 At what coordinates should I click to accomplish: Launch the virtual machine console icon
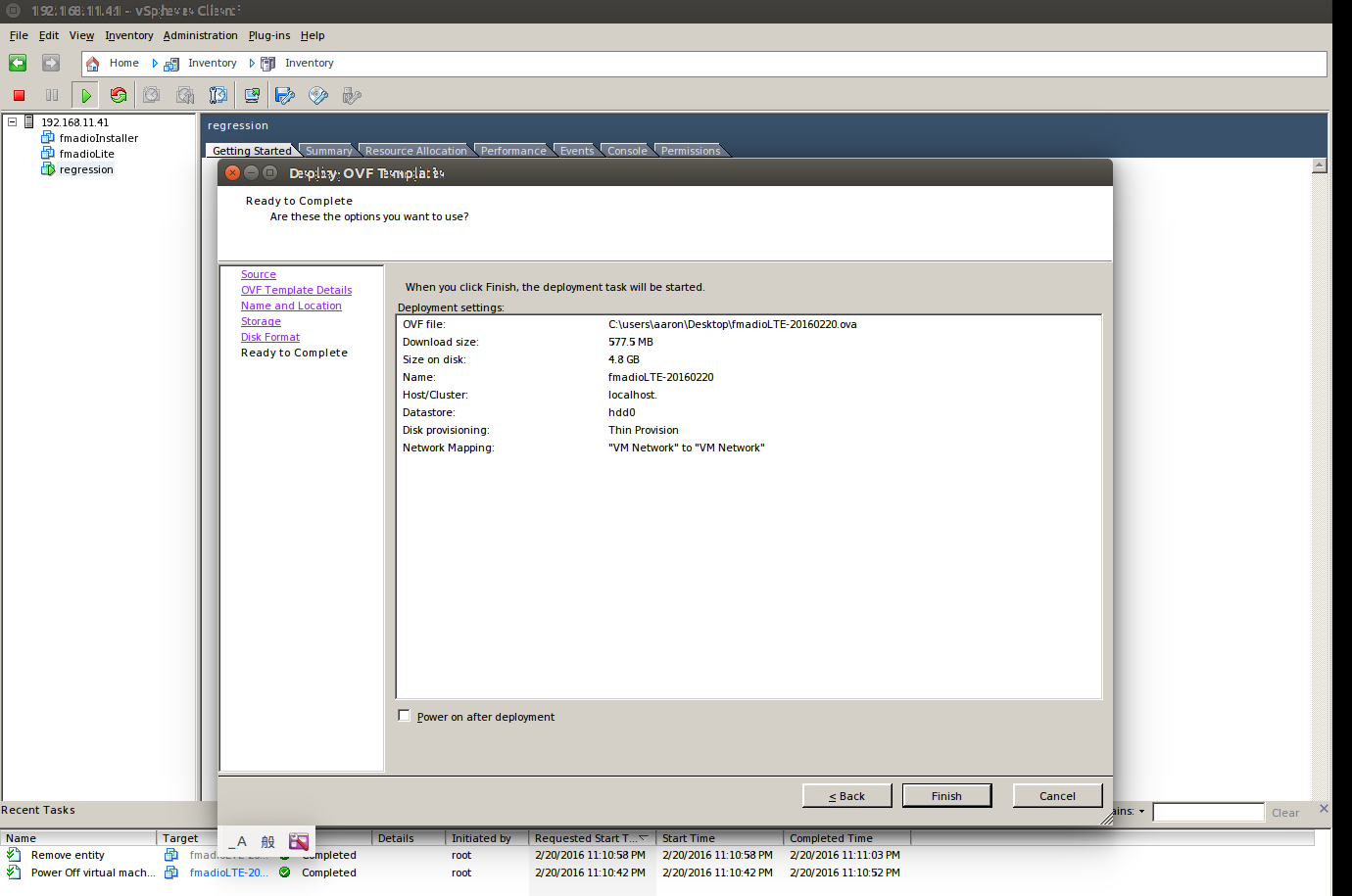(252, 95)
